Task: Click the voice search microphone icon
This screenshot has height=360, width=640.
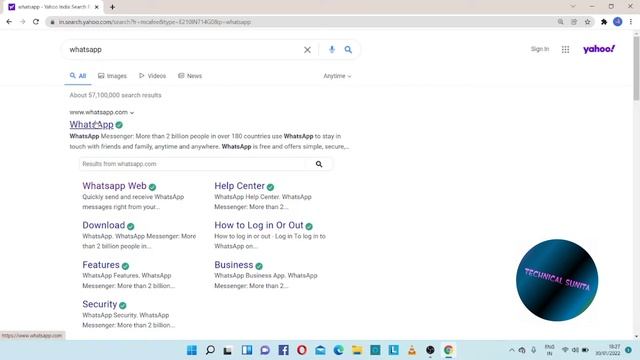Action: click(x=332, y=49)
